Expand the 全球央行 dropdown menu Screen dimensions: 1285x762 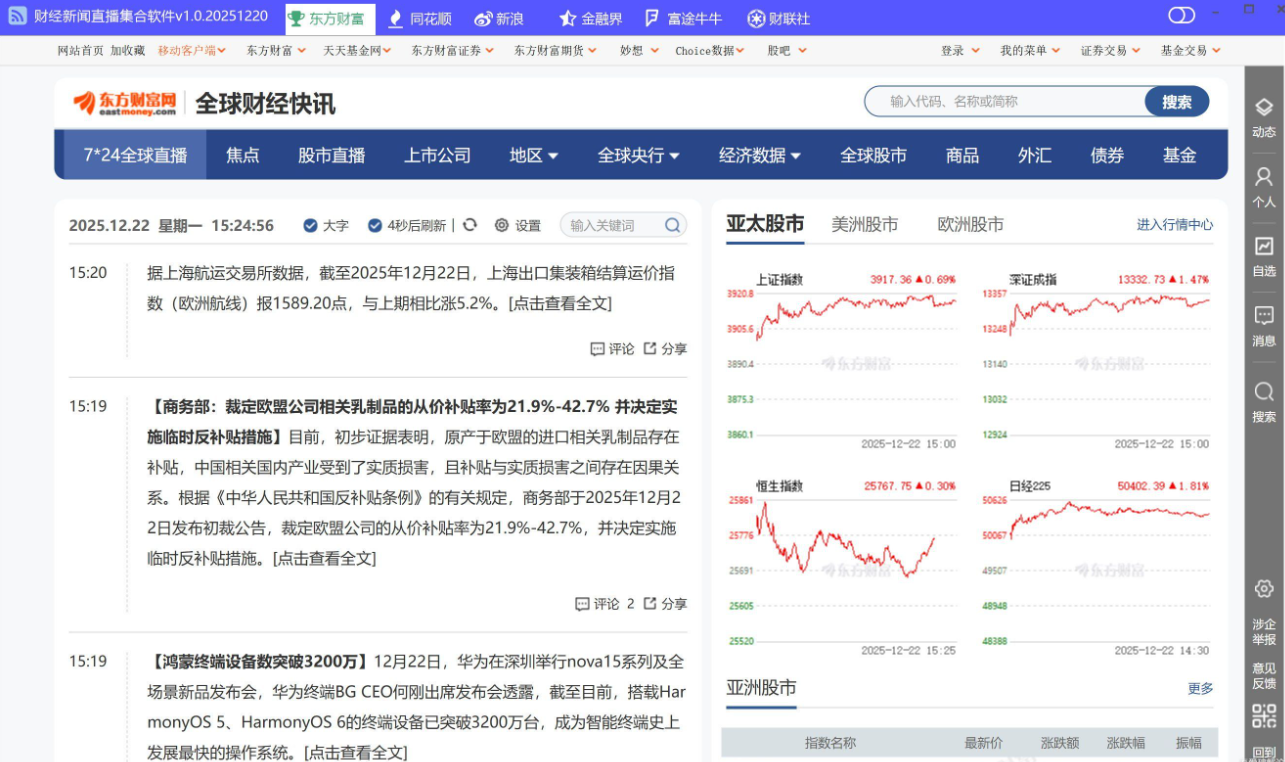coord(638,155)
